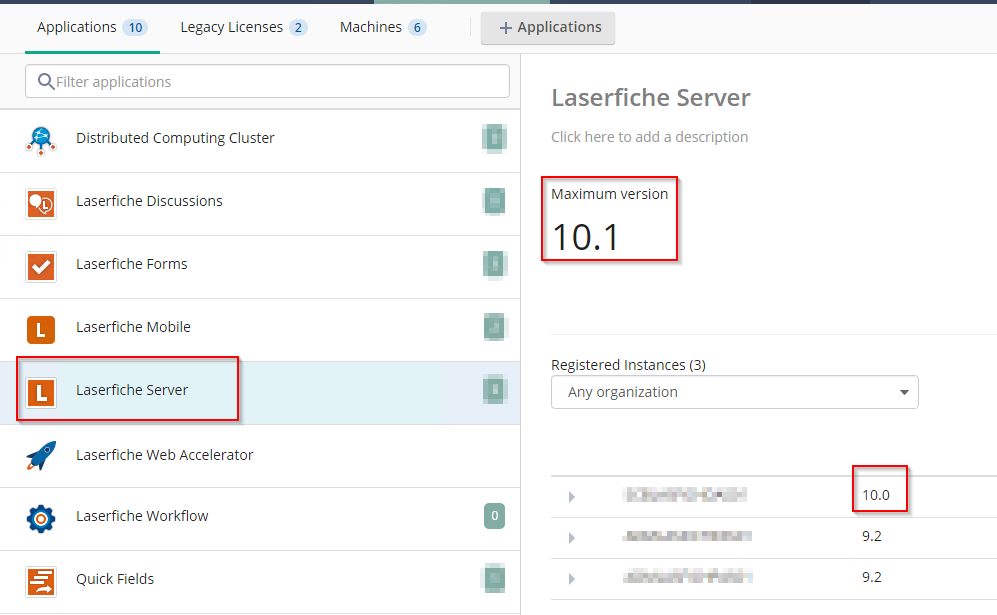The height and width of the screenshot is (615, 997).
Task: Click the Laserfiche Mobile app icon
Action: [41, 329]
